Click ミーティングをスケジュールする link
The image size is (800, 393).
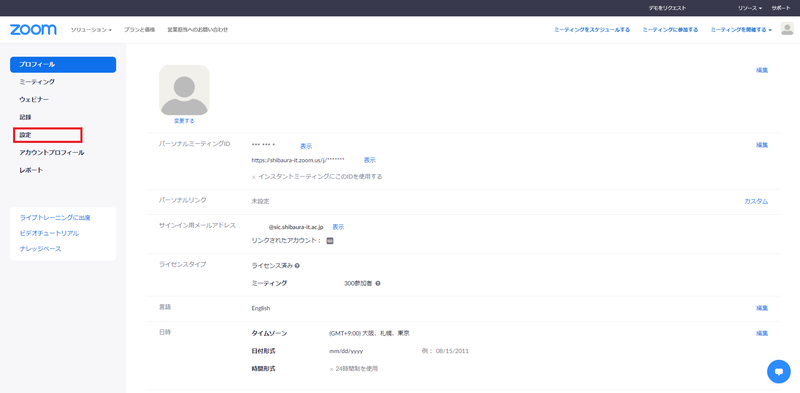tap(592, 30)
